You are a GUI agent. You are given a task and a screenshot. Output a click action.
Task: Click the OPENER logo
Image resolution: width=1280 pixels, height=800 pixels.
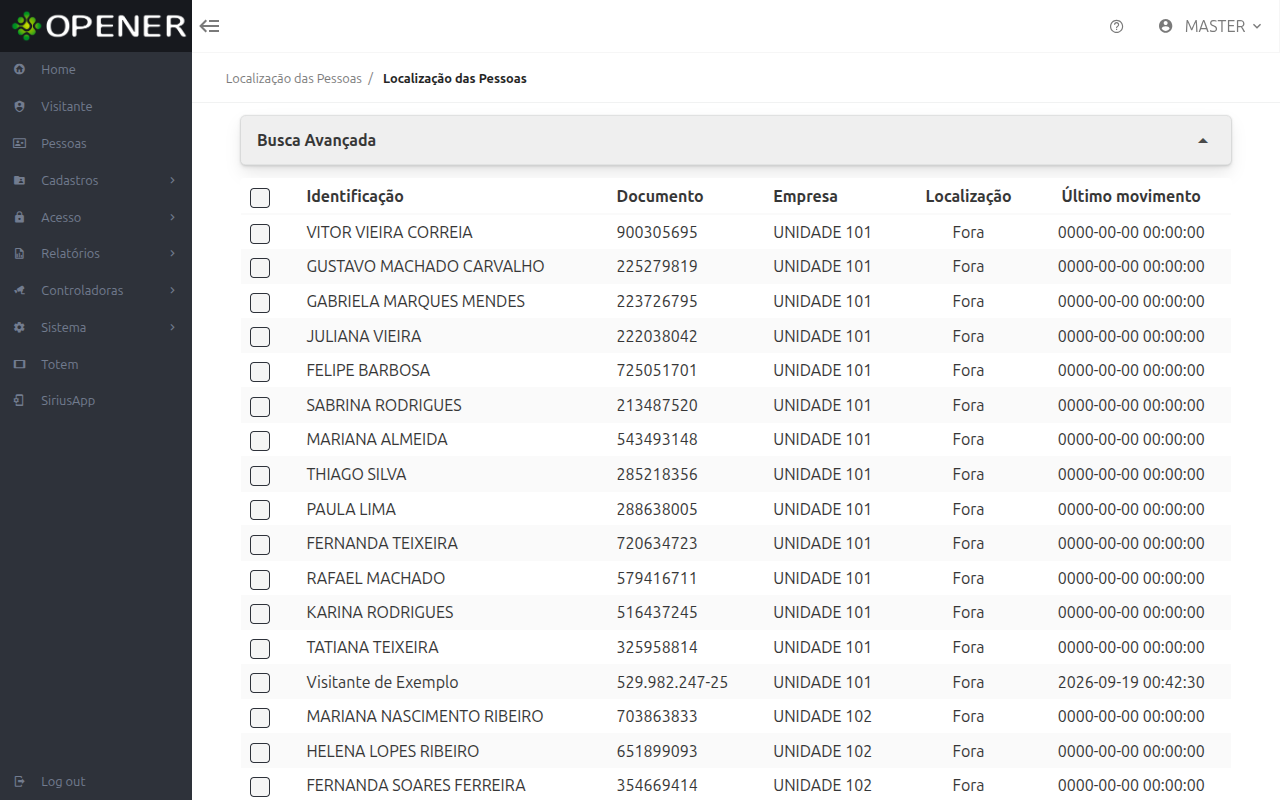coord(99,26)
